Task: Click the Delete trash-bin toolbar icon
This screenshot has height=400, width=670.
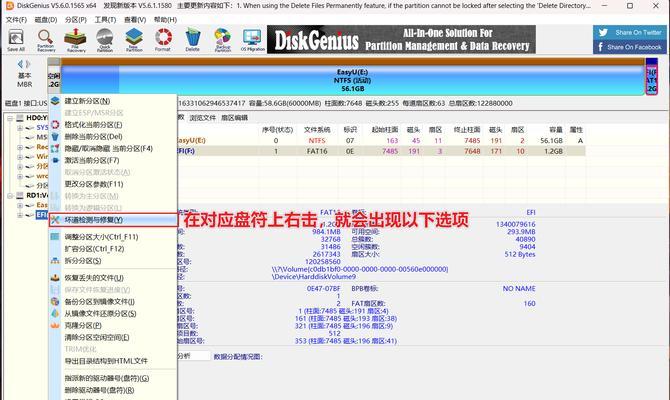Action: [x=193, y=40]
